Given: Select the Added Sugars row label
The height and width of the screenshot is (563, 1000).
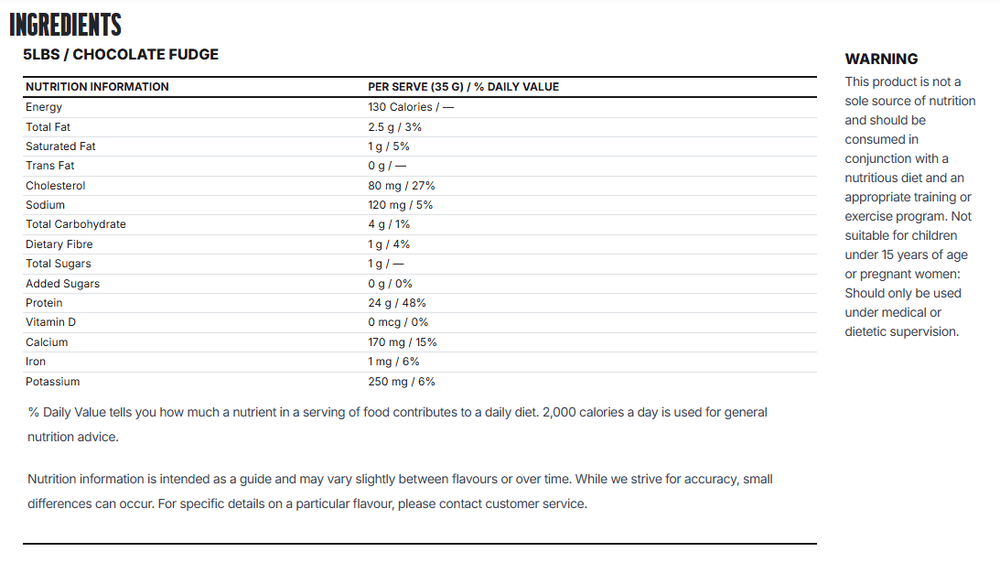Looking at the screenshot, I should click(x=62, y=284).
